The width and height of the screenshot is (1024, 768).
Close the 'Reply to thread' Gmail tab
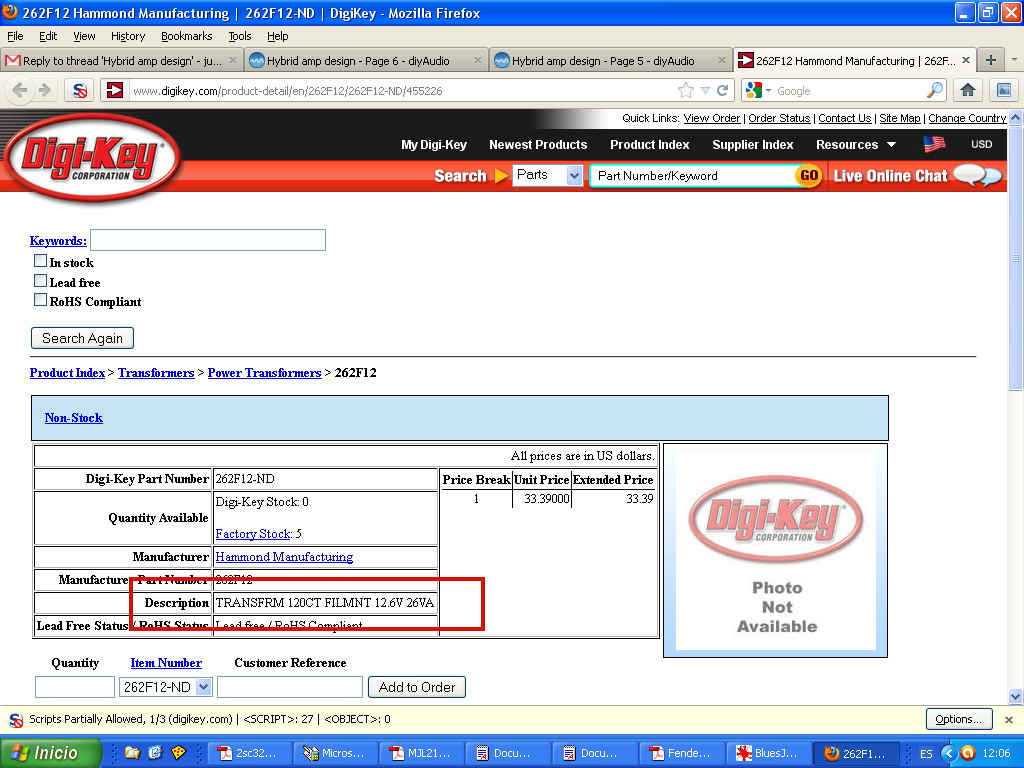click(x=233, y=60)
